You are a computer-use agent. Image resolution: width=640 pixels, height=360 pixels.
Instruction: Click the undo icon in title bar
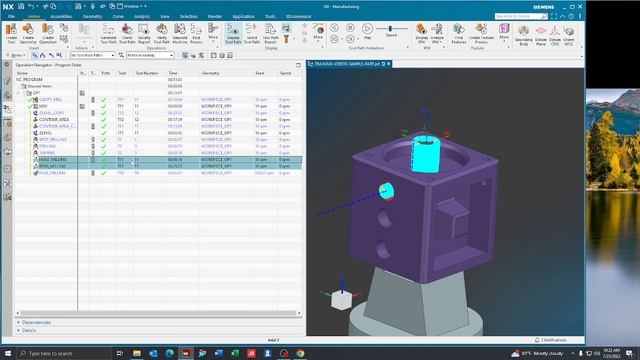[31, 7]
